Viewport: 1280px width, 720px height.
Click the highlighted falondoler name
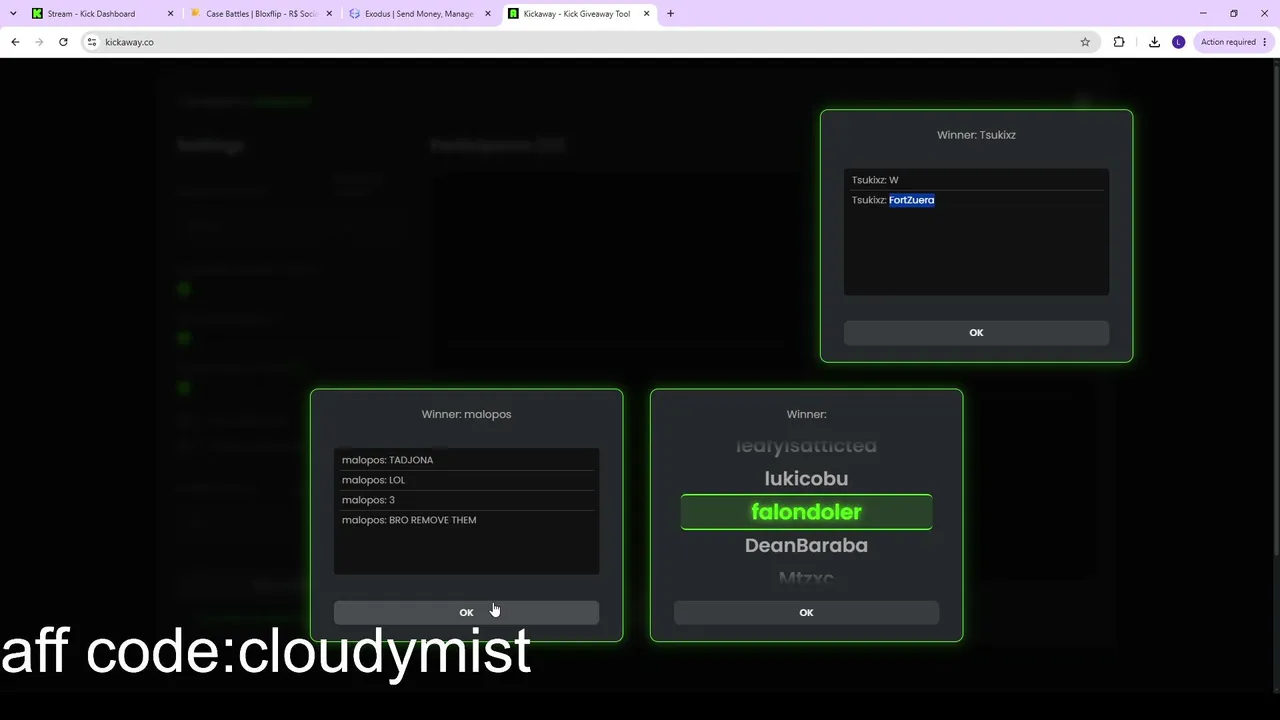pos(806,512)
